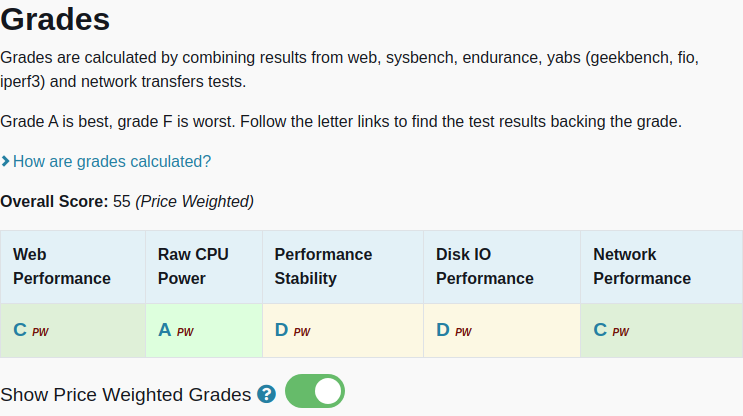The height and width of the screenshot is (416, 743).
Task: Click the Raw CPU Power column header
Action: pyautogui.click(x=193, y=266)
